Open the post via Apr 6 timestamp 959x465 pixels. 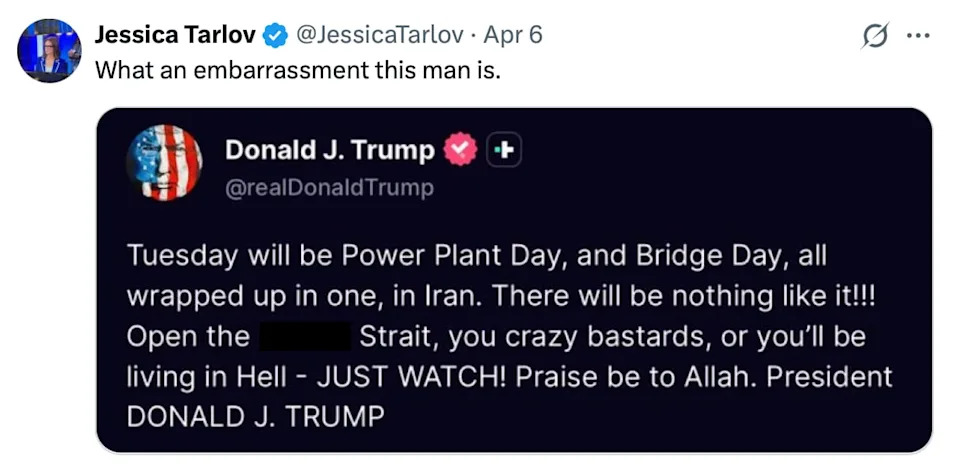[513, 35]
